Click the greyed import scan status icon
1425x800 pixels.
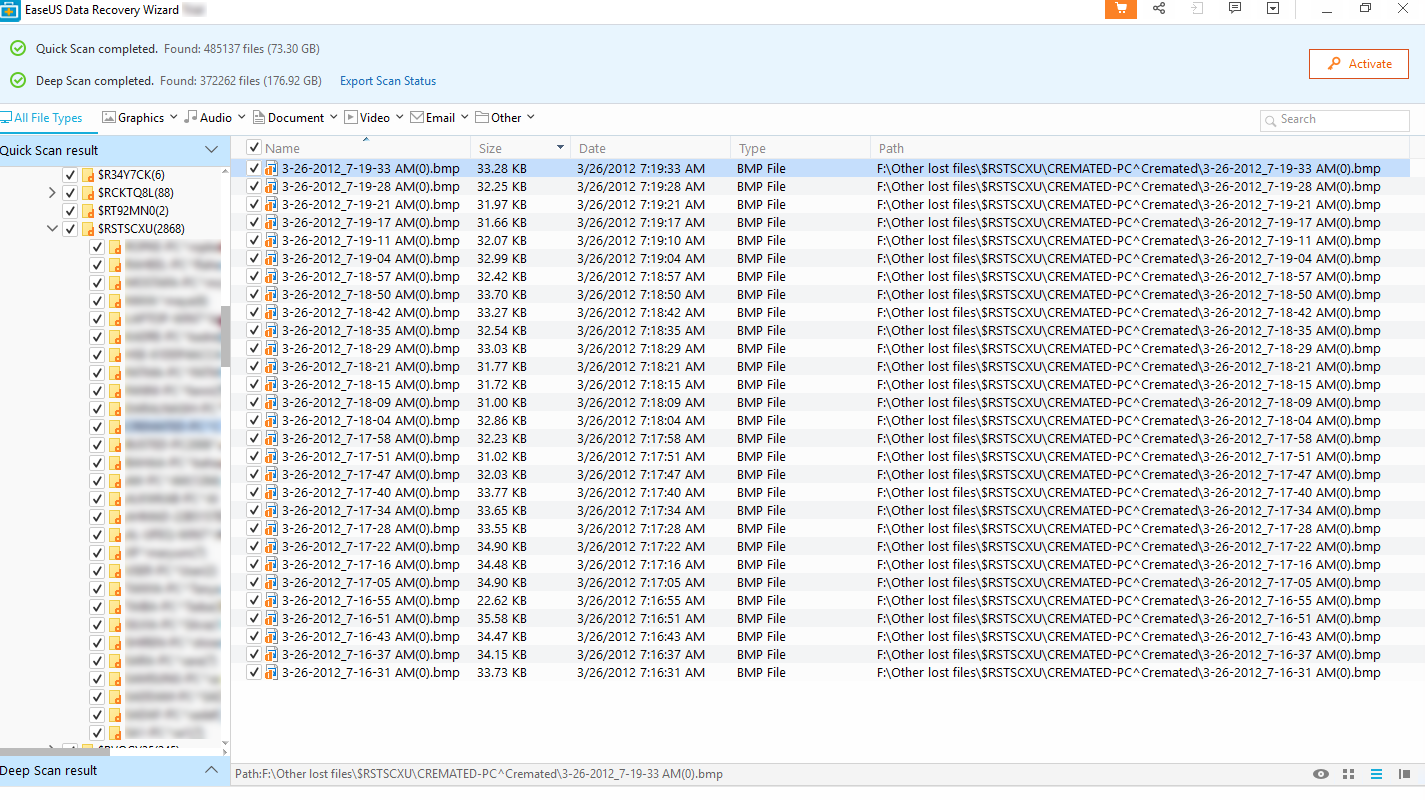point(1197,8)
